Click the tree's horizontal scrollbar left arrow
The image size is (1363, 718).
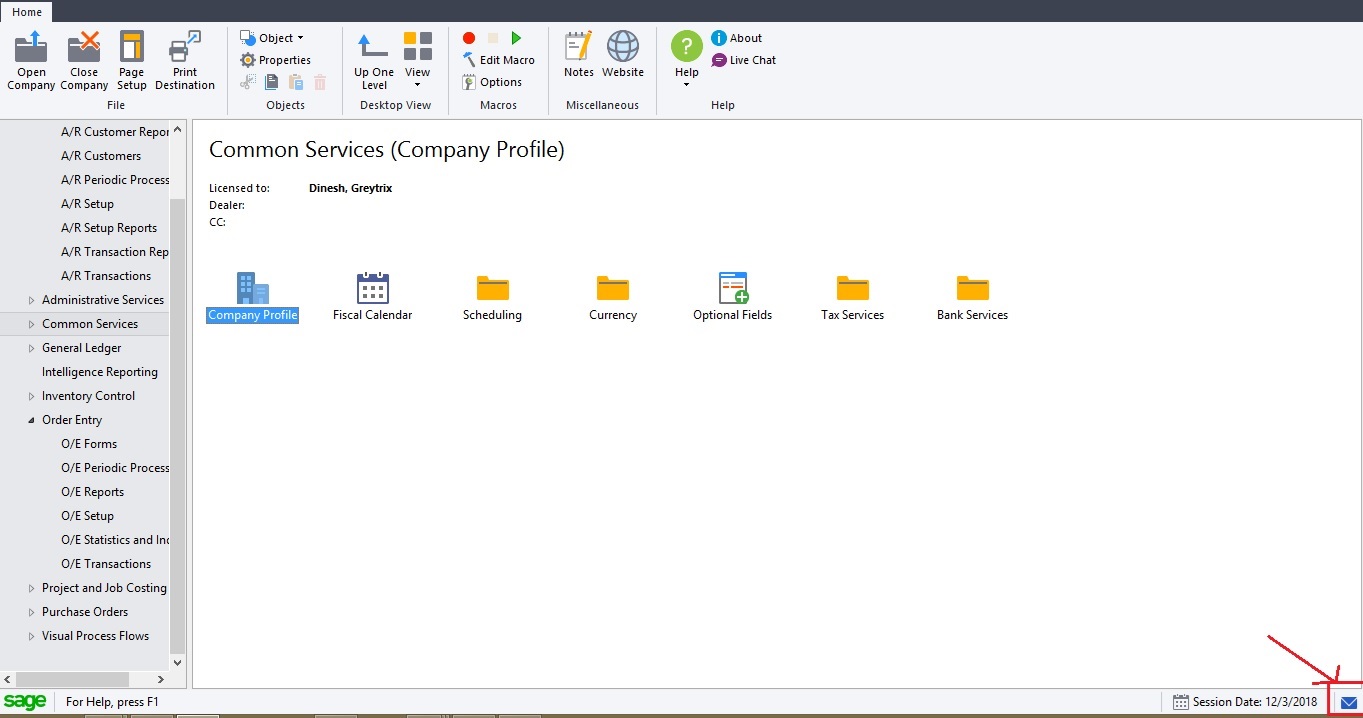8,679
